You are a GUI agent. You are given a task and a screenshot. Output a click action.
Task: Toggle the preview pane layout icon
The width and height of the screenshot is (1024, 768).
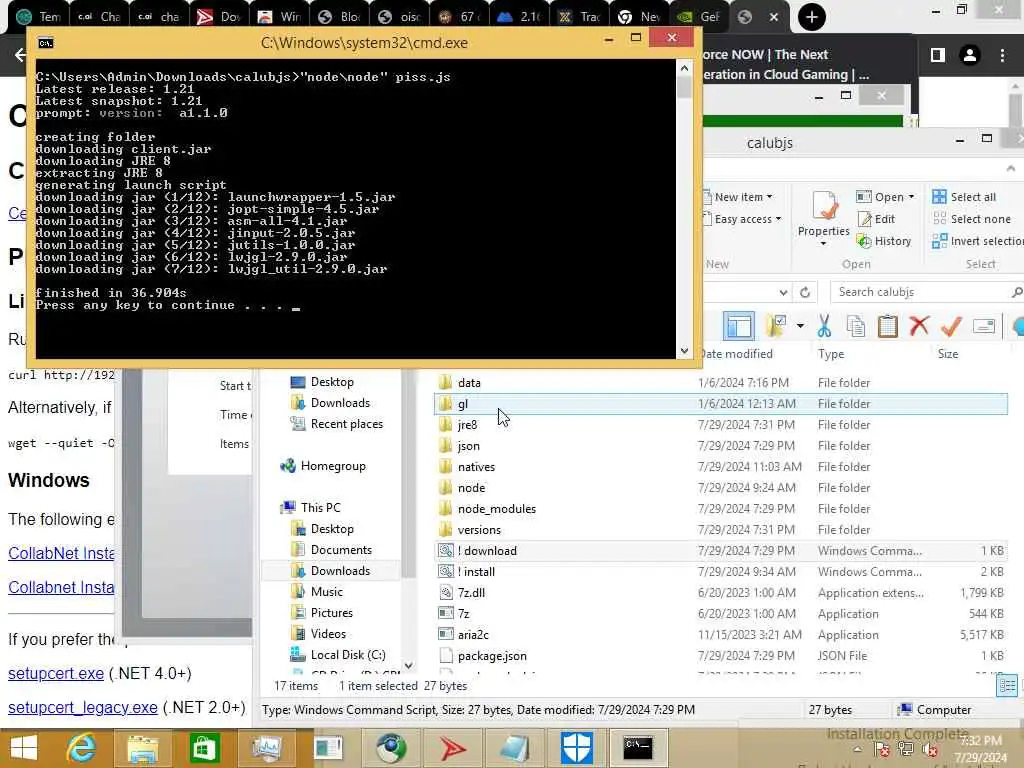coord(739,325)
